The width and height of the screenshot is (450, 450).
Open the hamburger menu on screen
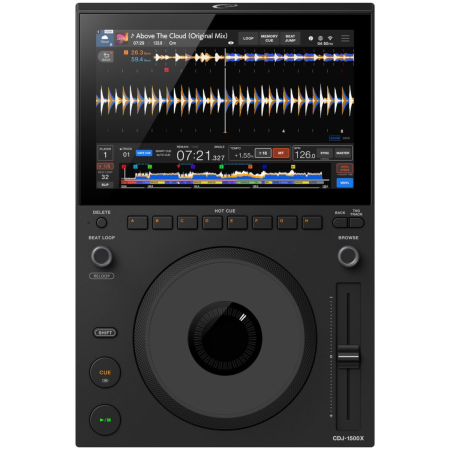point(345,38)
